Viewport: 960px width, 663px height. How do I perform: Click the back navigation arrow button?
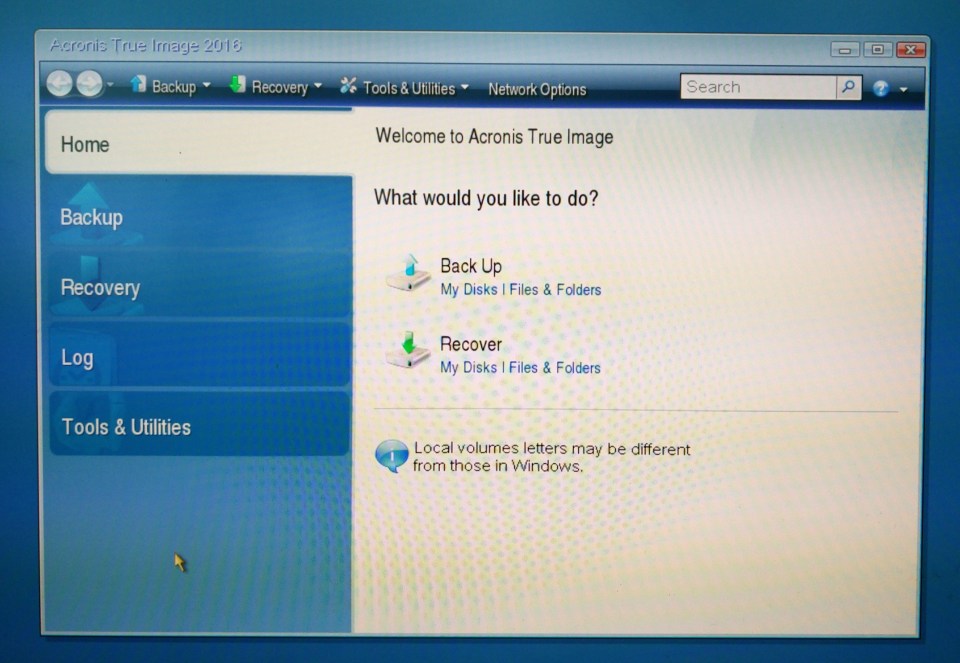[59, 86]
